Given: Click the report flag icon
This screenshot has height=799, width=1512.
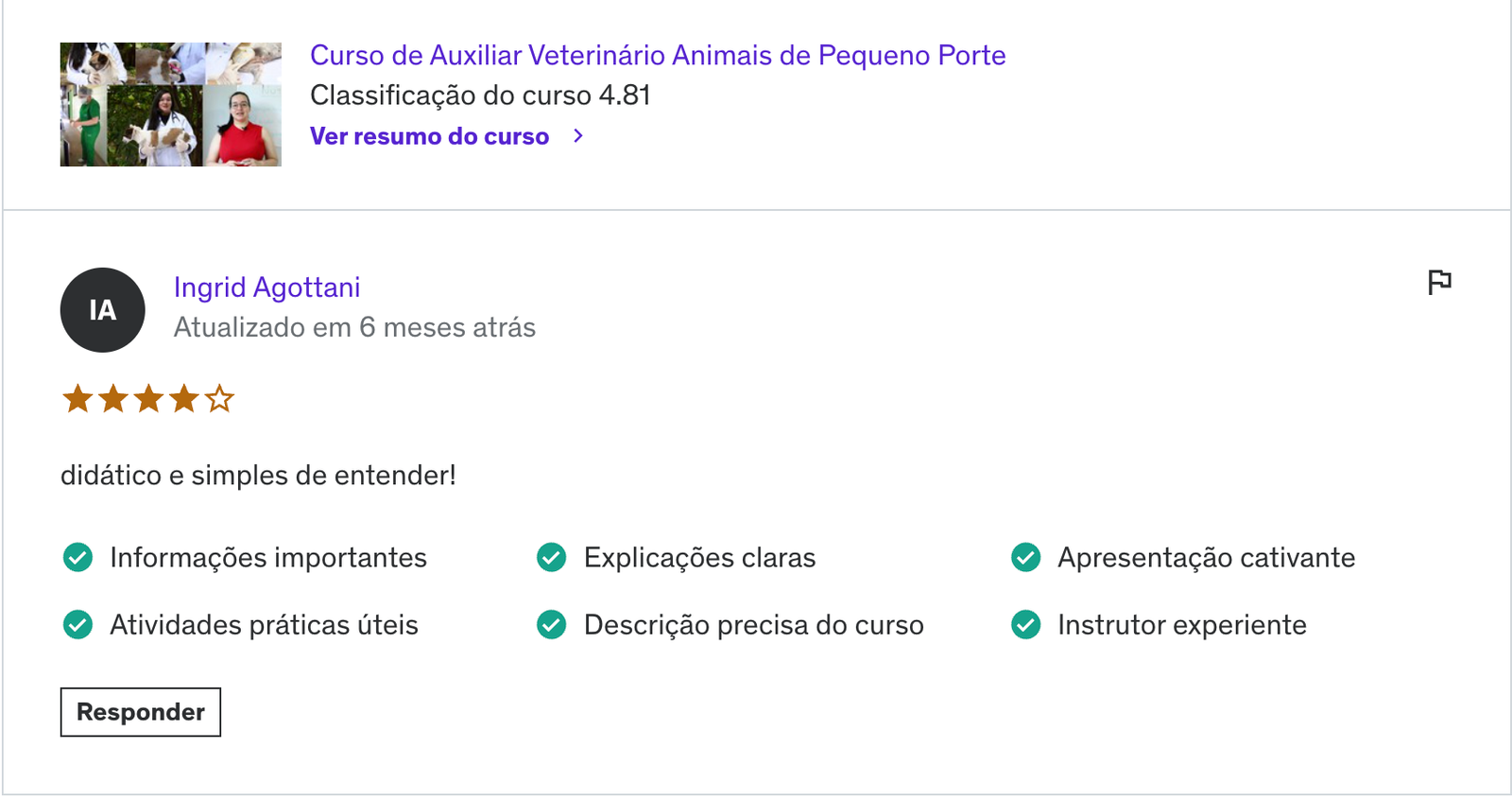Looking at the screenshot, I should coord(1439,282).
